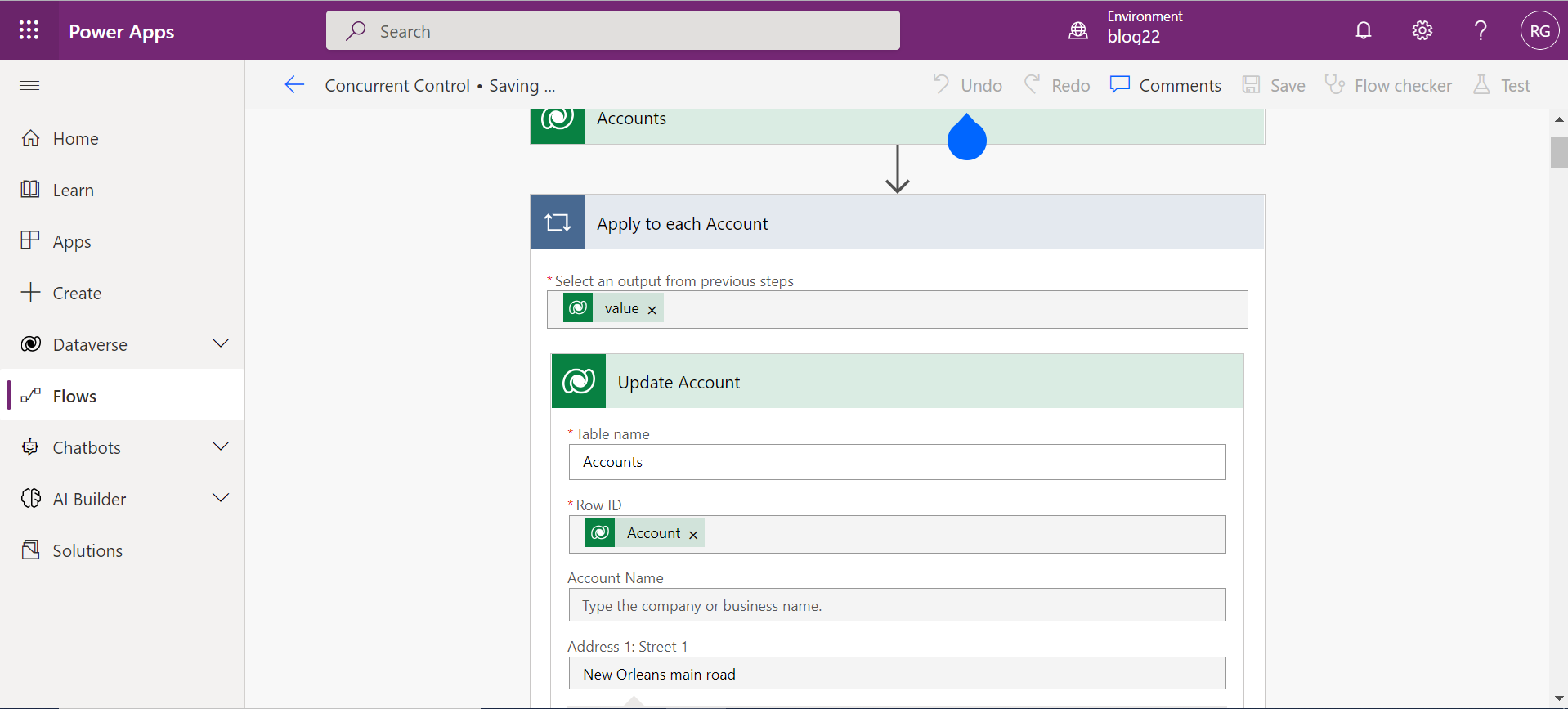Viewport: 1568px width, 709px height.
Task: Click the Power Apps title link
Action: [x=121, y=31]
